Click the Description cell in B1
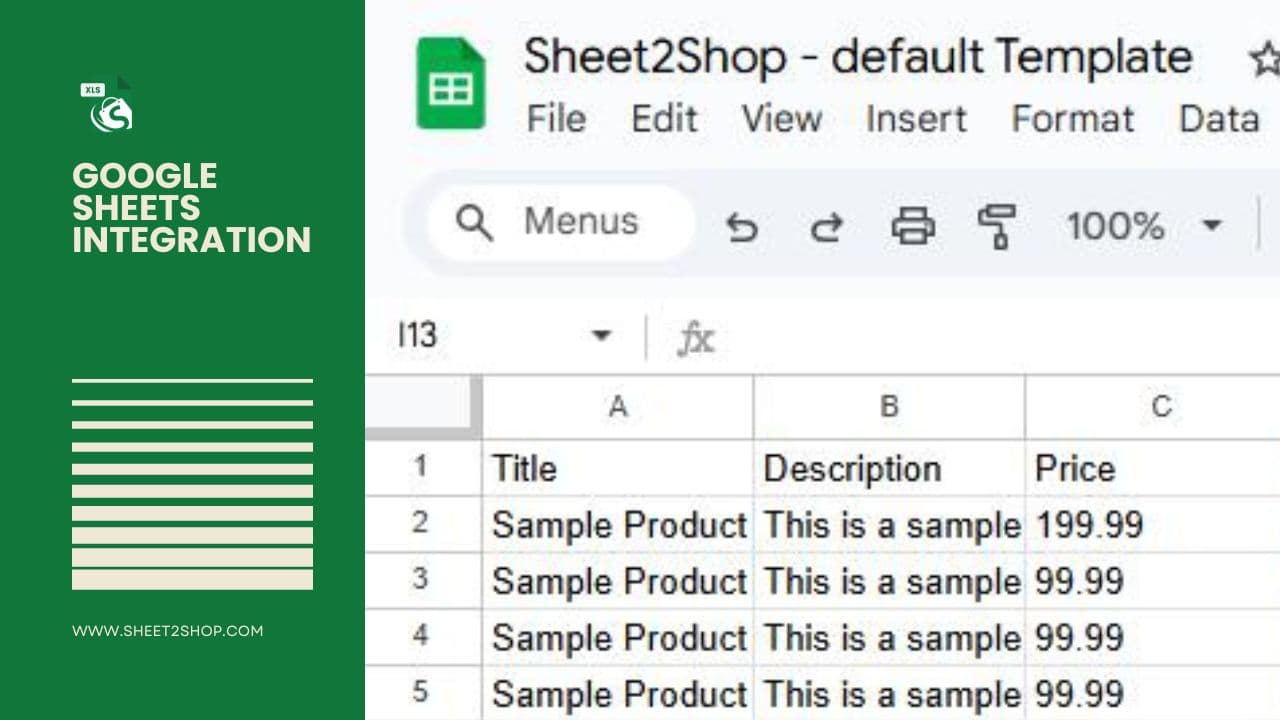Image resolution: width=1280 pixels, height=720 pixels. point(889,468)
